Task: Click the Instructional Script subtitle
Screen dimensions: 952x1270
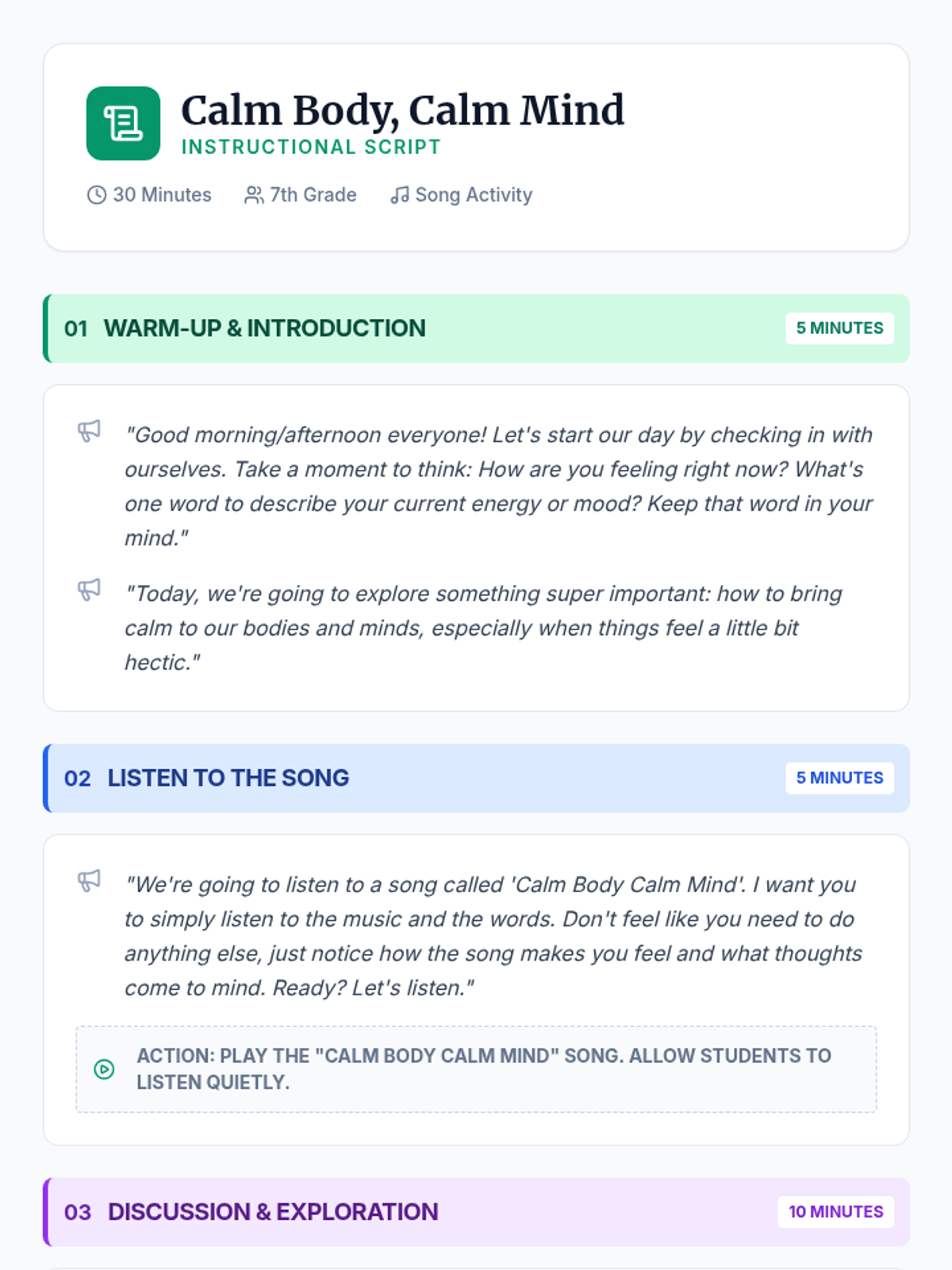Action: pyautogui.click(x=311, y=148)
